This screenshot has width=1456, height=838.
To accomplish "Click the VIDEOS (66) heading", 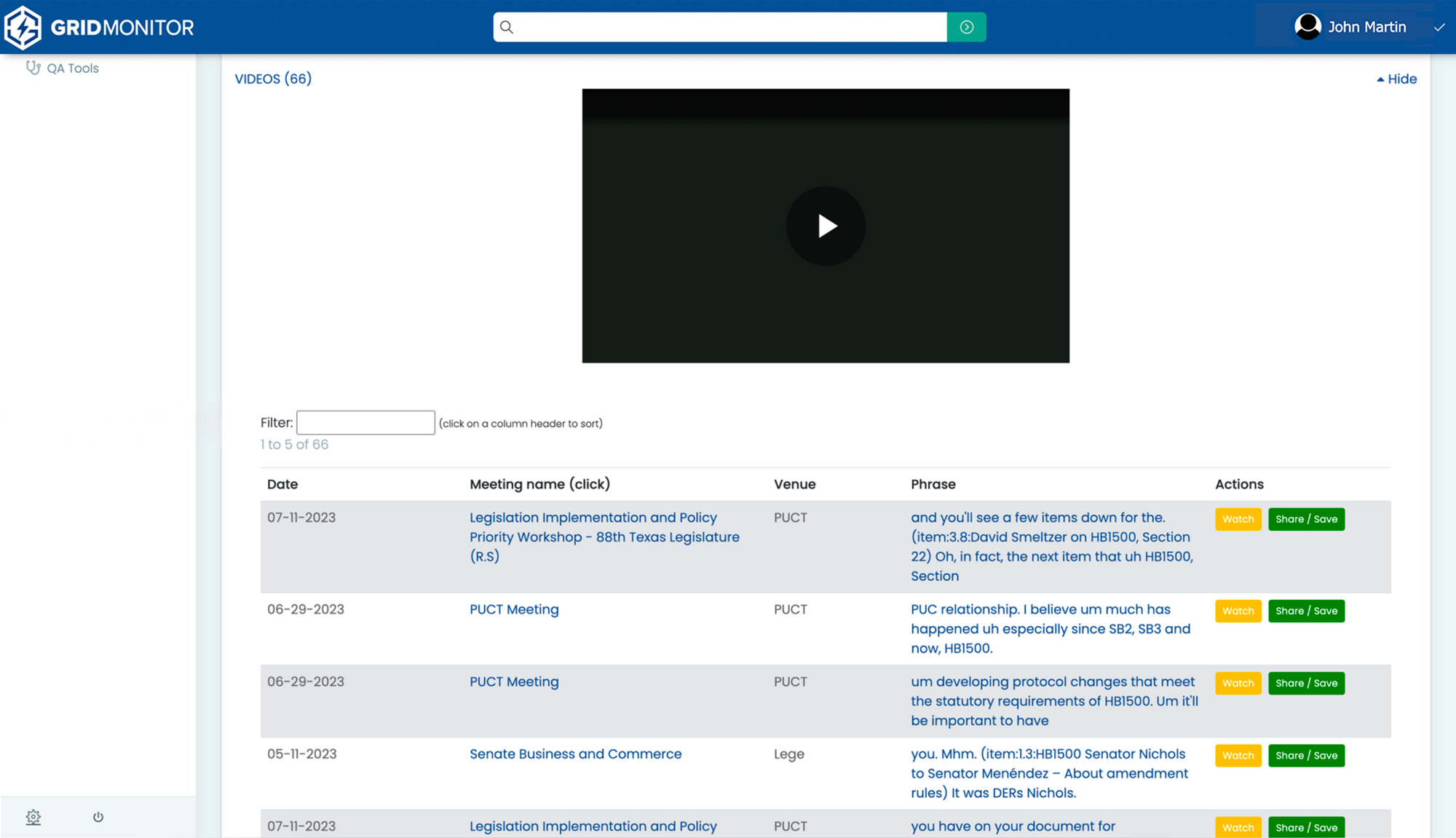I will [x=273, y=79].
